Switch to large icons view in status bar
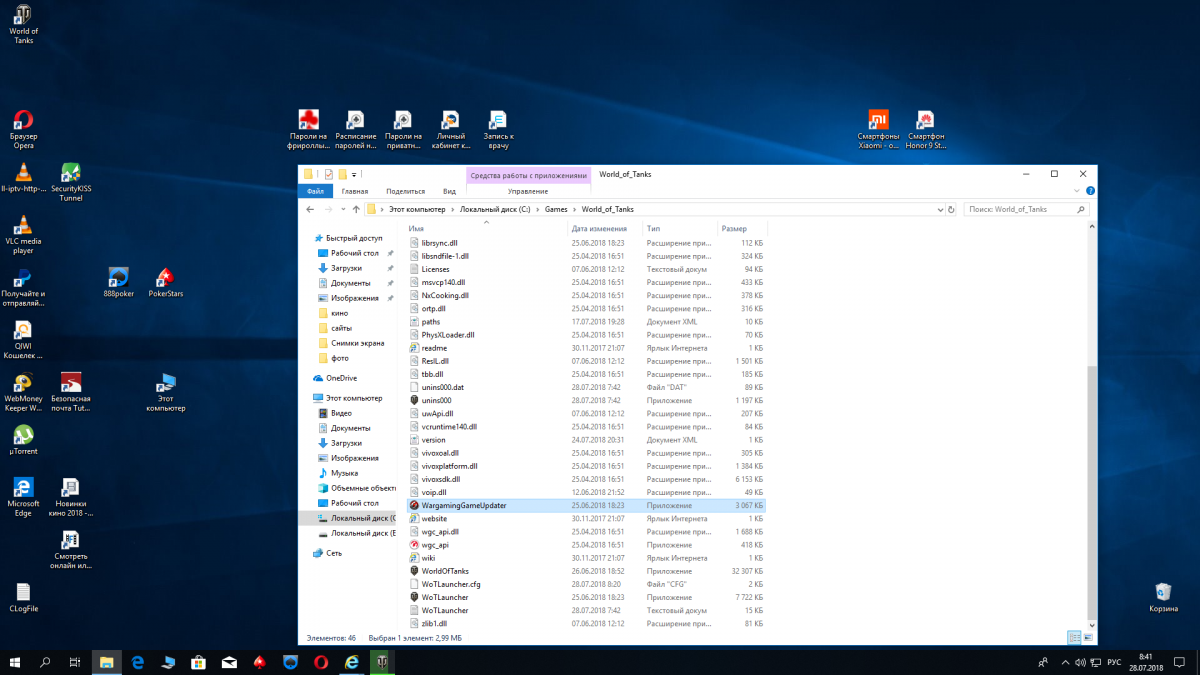 pyautogui.click(x=1088, y=637)
